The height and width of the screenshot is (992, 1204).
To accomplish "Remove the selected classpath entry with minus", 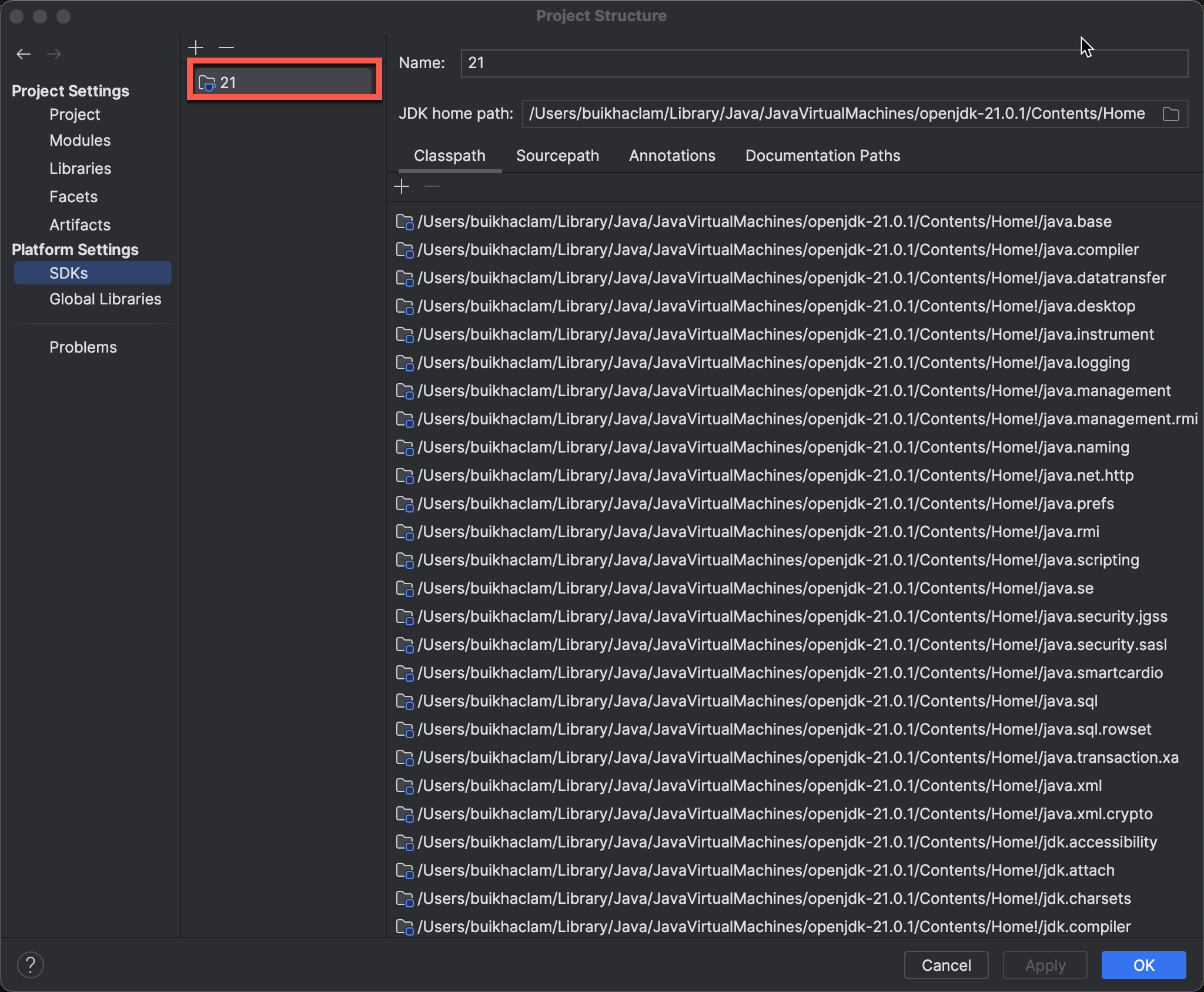I will click(x=432, y=187).
